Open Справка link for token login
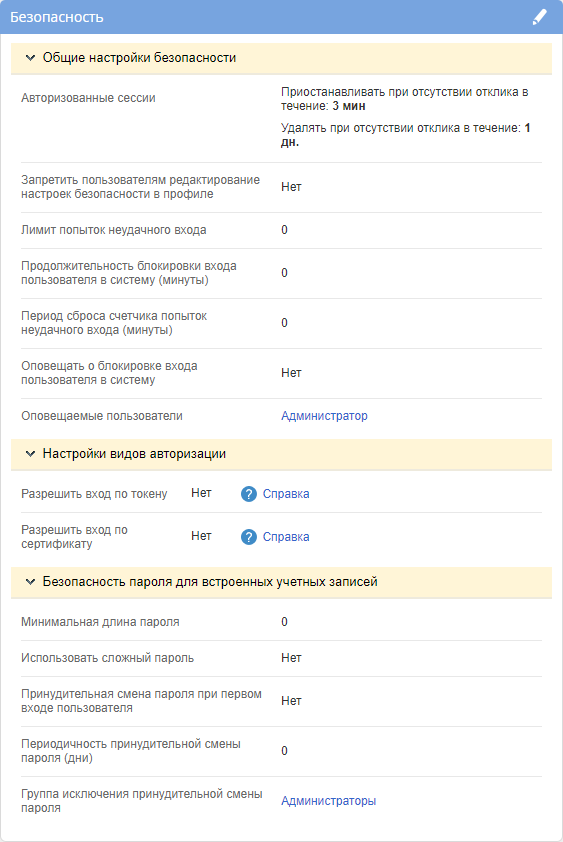 pos(286,494)
